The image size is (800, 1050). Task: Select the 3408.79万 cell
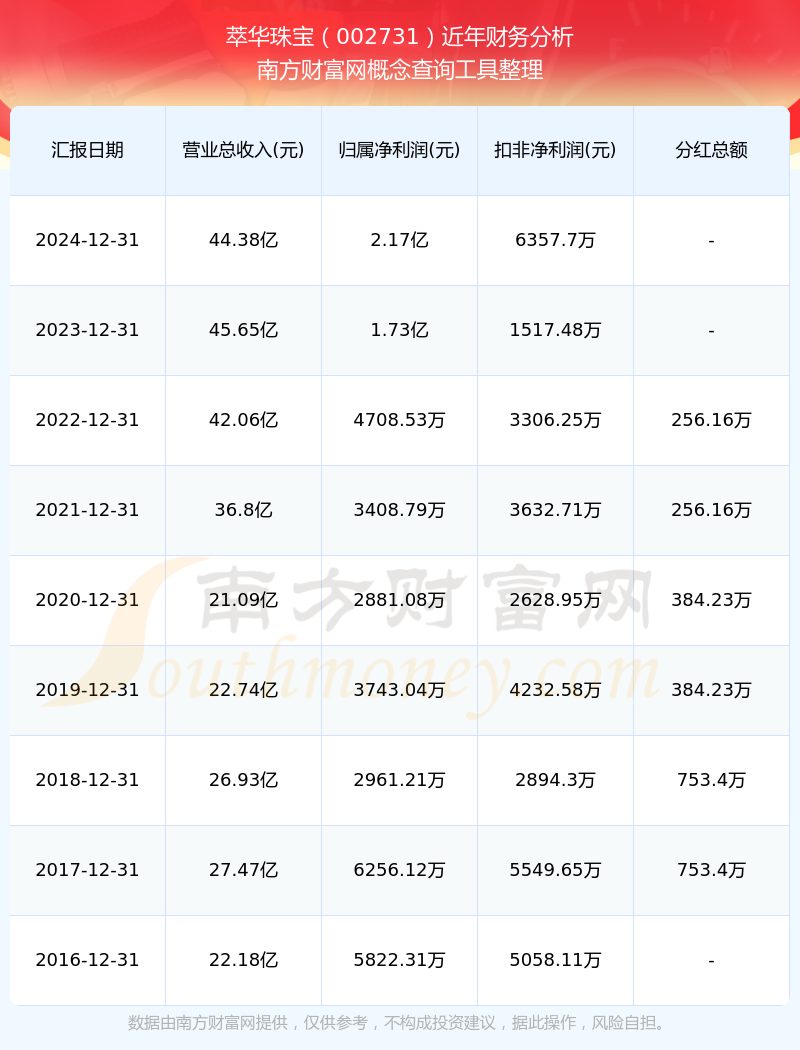pyautogui.click(x=400, y=510)
